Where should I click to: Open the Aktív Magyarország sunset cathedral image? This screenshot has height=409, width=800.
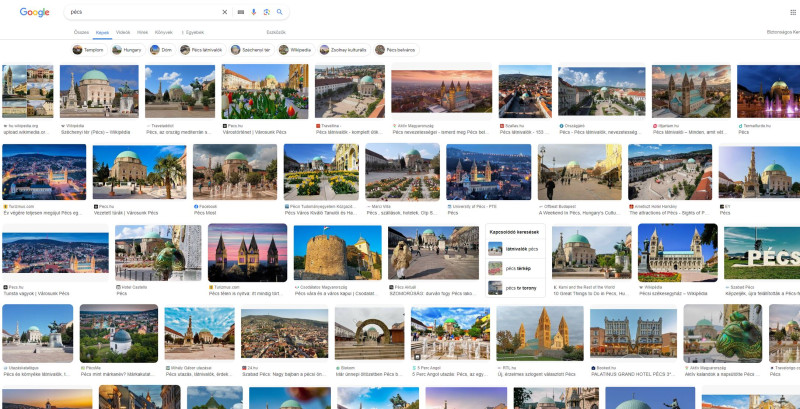click(x=441, y=91)
